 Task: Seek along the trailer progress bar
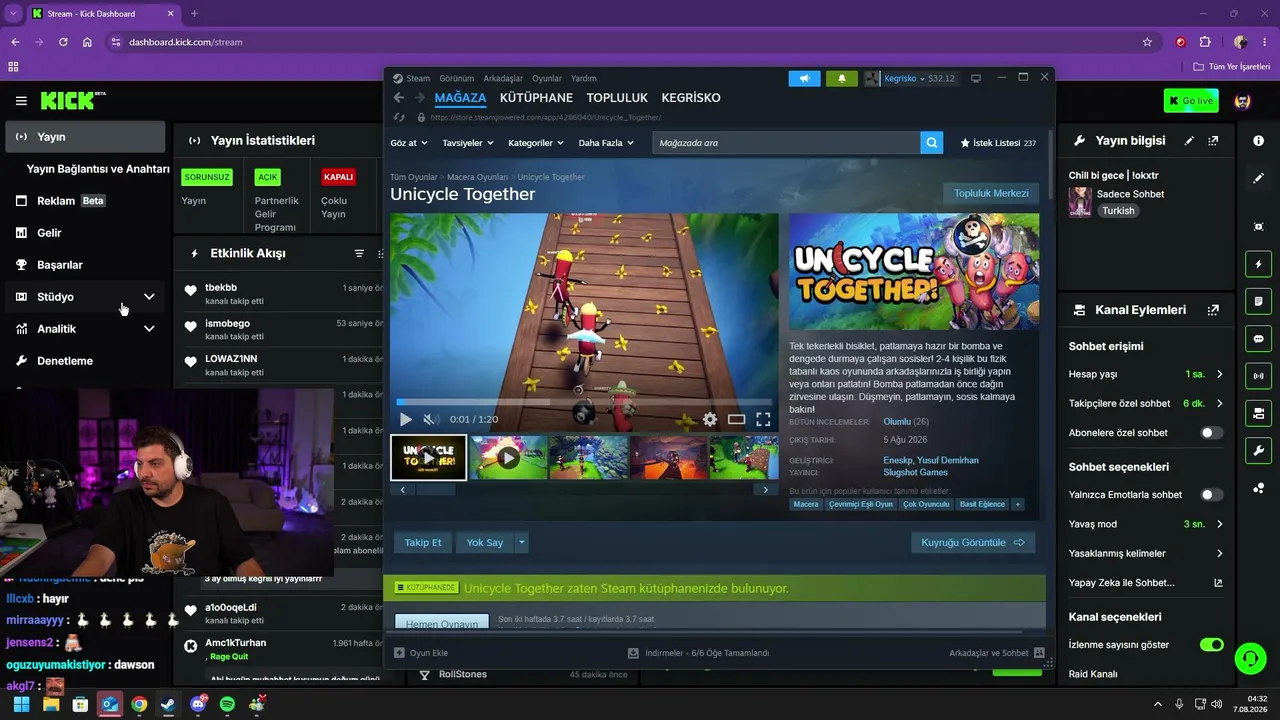tap(582, 402)
